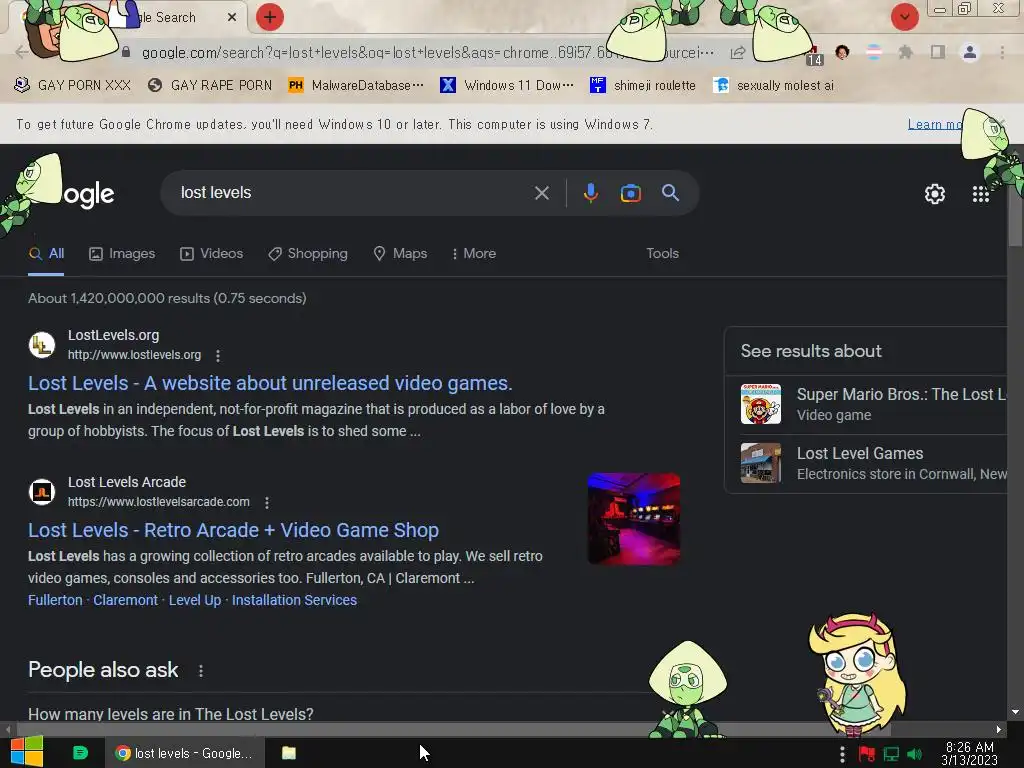1024x768 pixels.
Task: Open File Explorer from the taskbar
Action: [289, 753]
